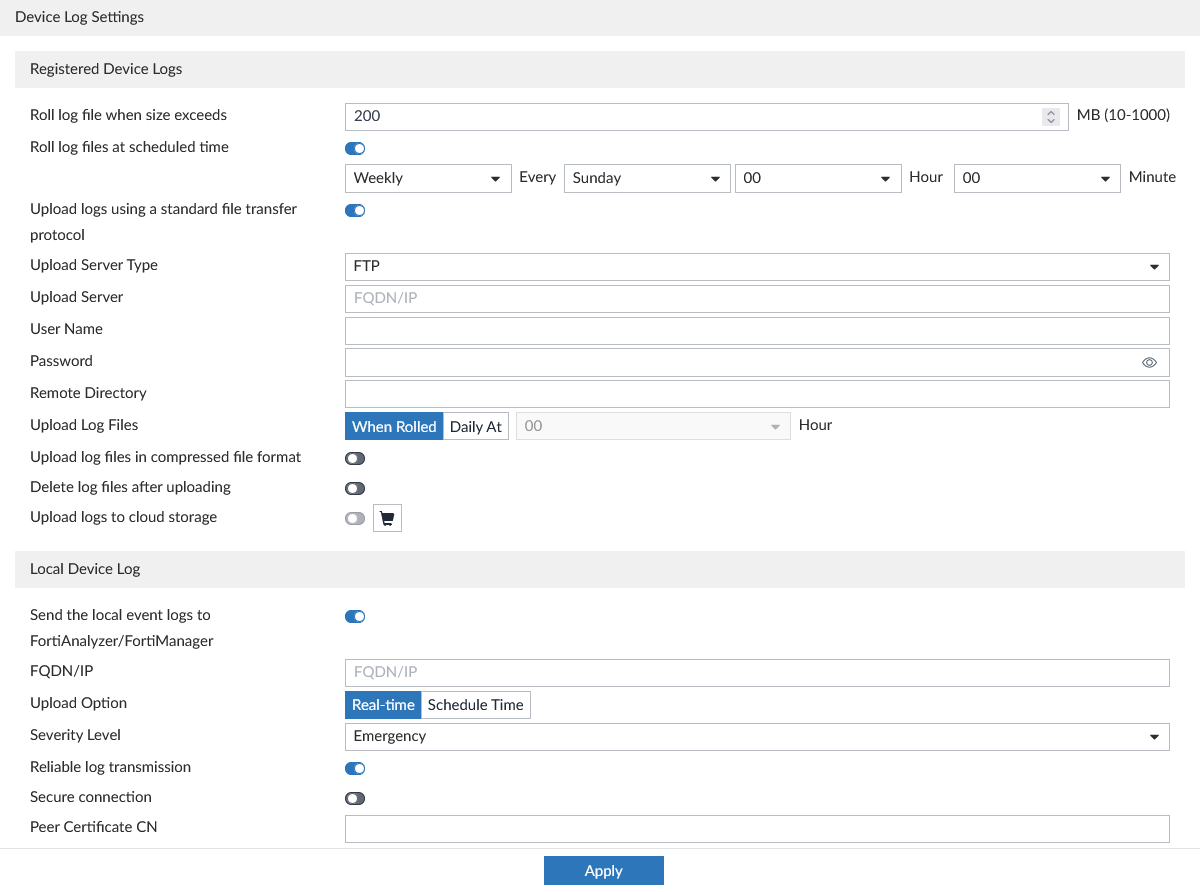Screen dimensions: 1200x892
Task: Click the Apply button
Action: [x=604, y=870]
